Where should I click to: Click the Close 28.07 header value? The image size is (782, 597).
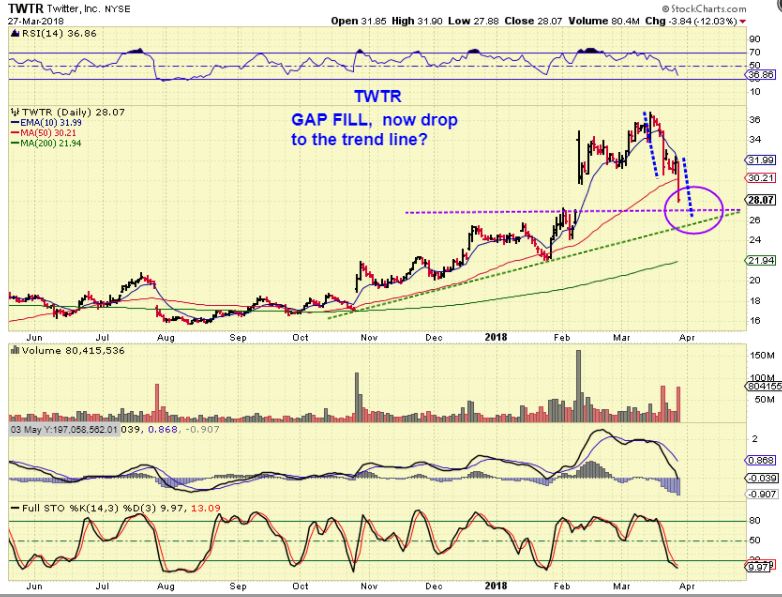(x=533, y=21)
